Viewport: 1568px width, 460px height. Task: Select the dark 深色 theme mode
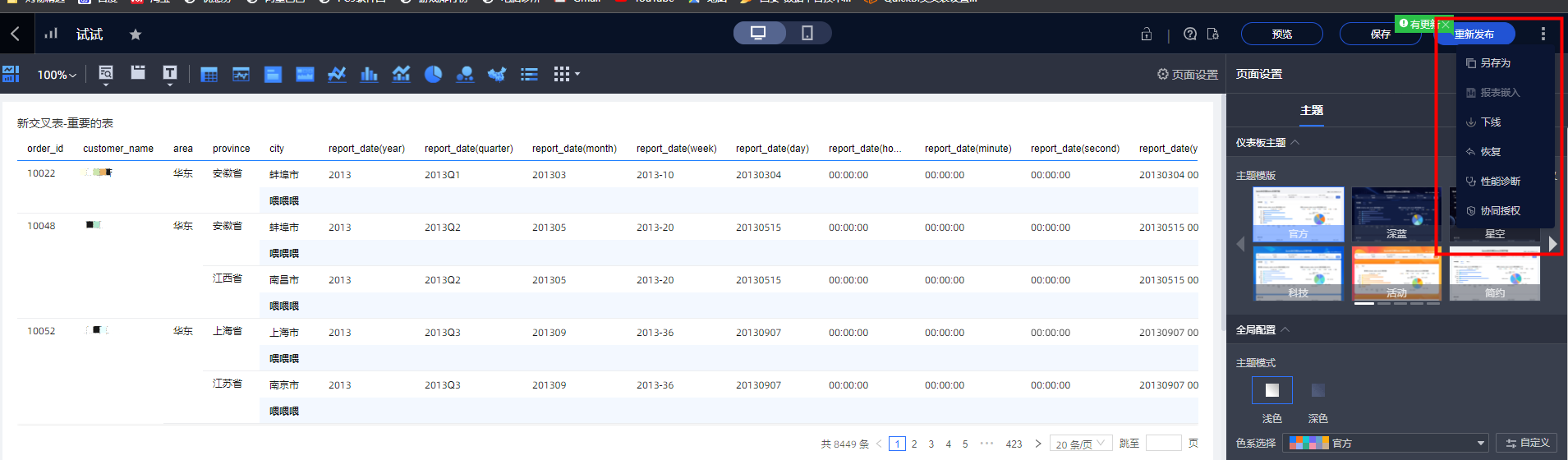click(1318, 390)
